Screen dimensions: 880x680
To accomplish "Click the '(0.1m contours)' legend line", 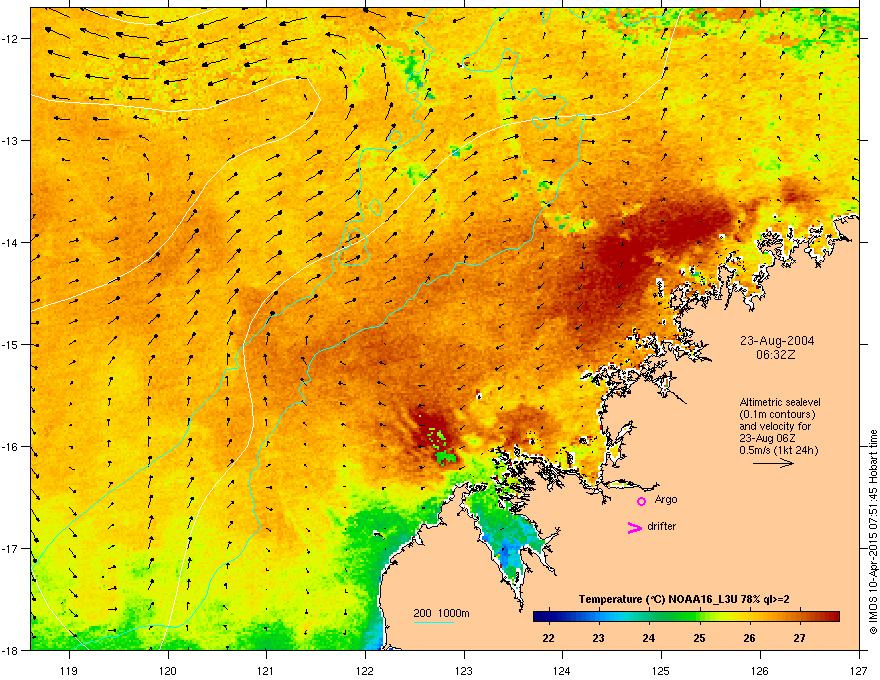I will (x=777, y=415).
